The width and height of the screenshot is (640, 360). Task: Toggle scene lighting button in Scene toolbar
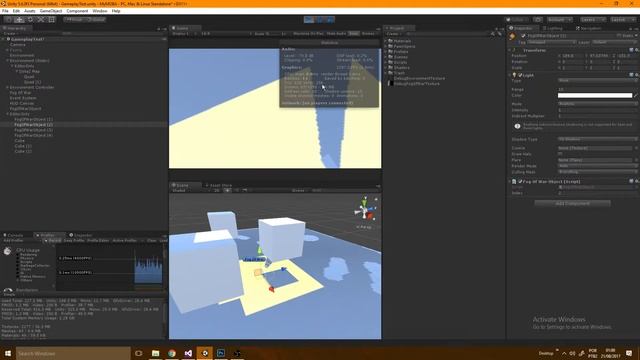pyautogui.click(x=227, y=191)
